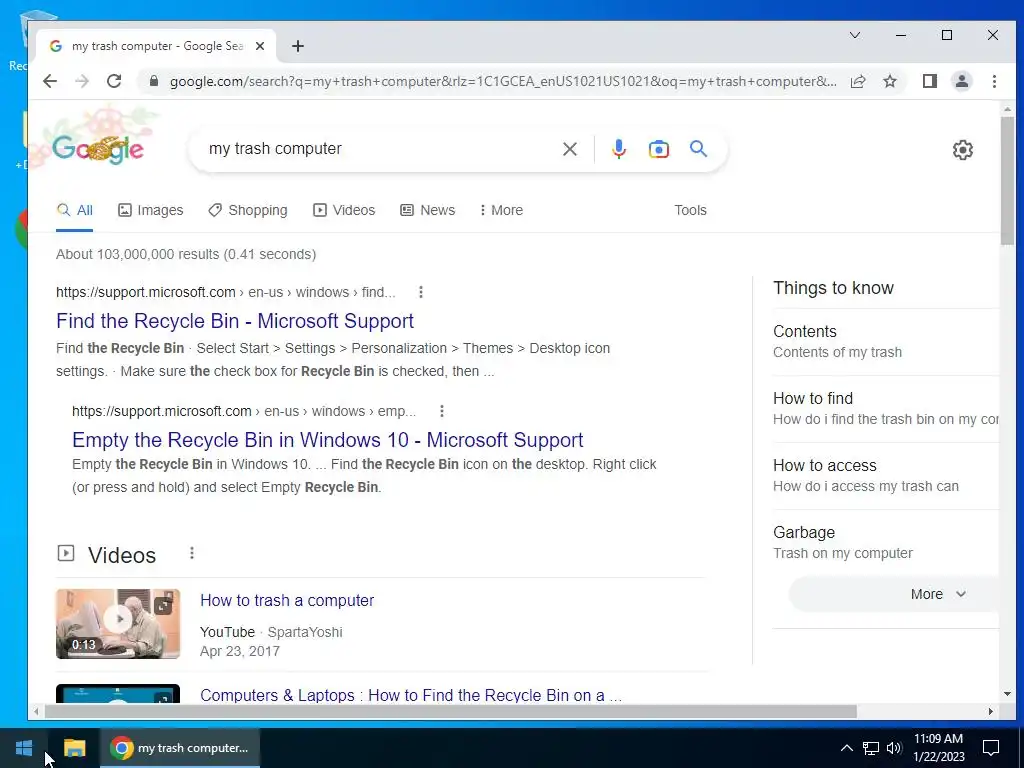Share this page using address bar icon

(x=858, y=81)
